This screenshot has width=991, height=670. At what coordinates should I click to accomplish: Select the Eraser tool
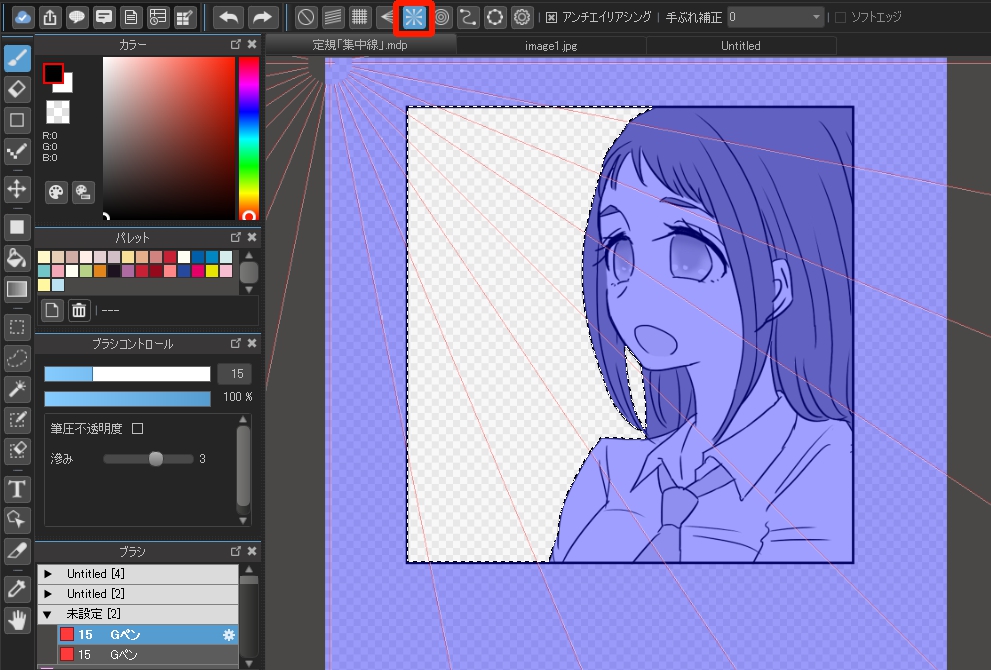[x=16, y=89]
